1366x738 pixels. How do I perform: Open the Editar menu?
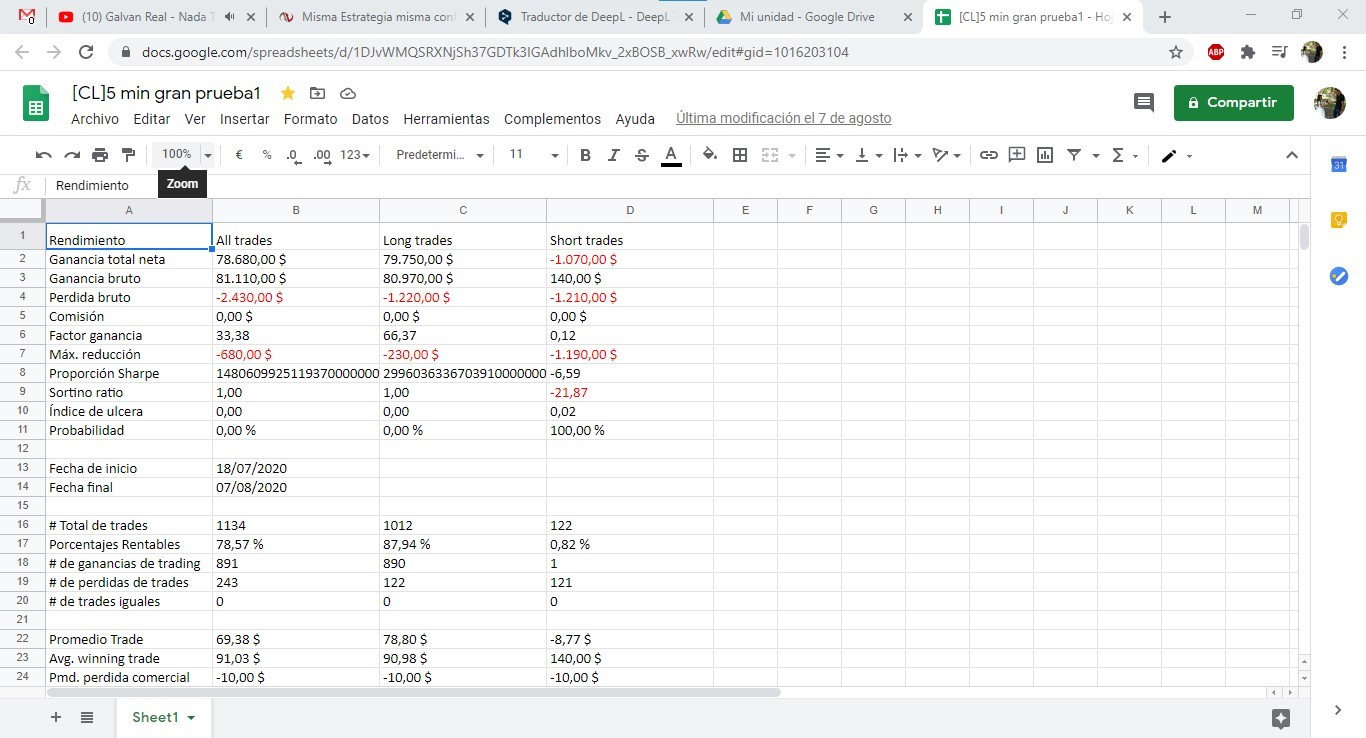152,119
